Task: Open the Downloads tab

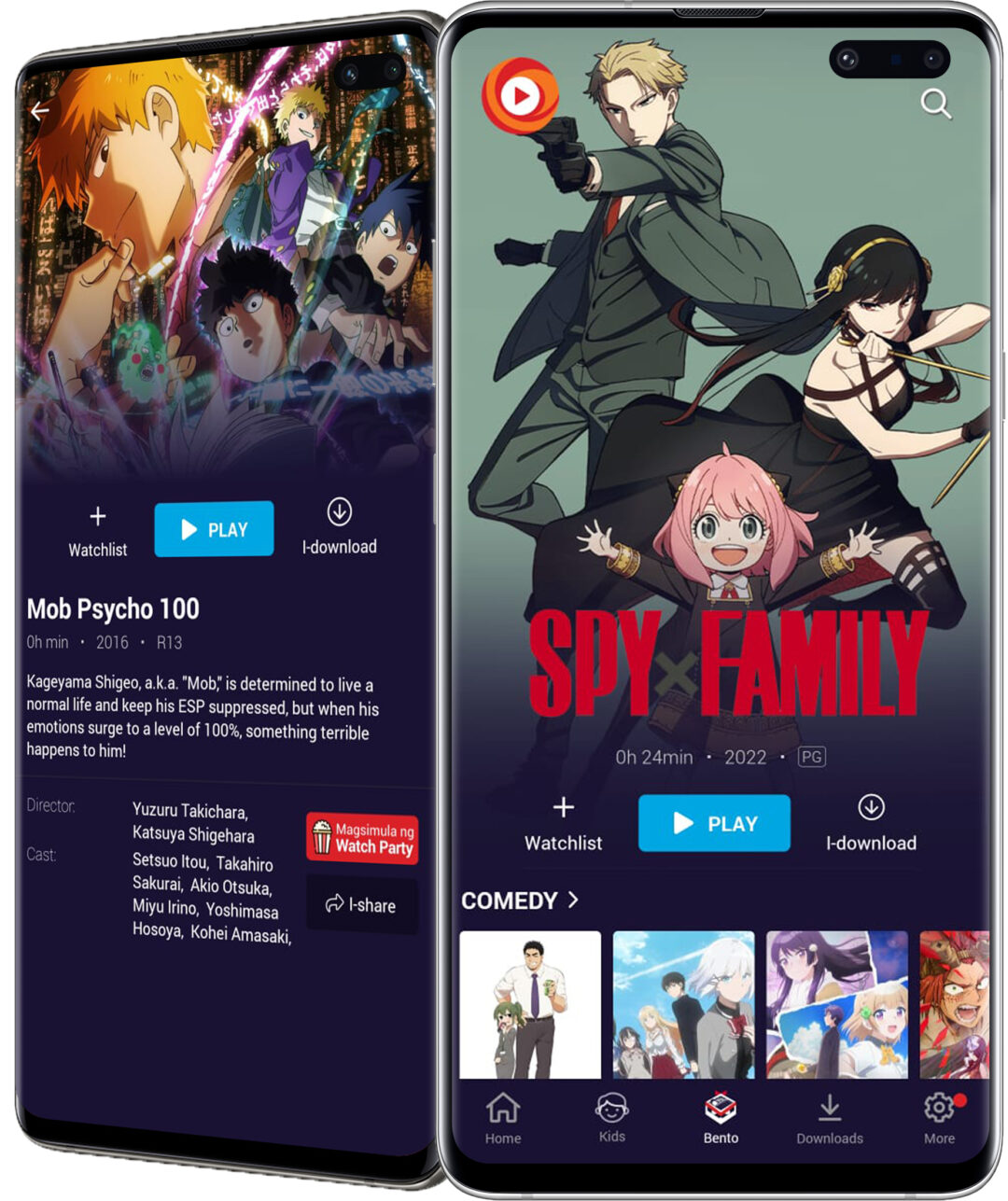Action: point(830,1119)
